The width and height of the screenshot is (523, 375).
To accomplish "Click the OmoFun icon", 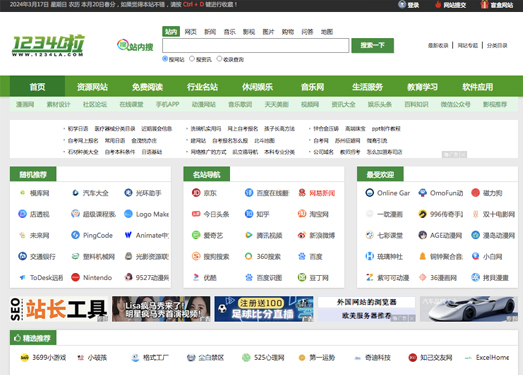I will (423, 193).
